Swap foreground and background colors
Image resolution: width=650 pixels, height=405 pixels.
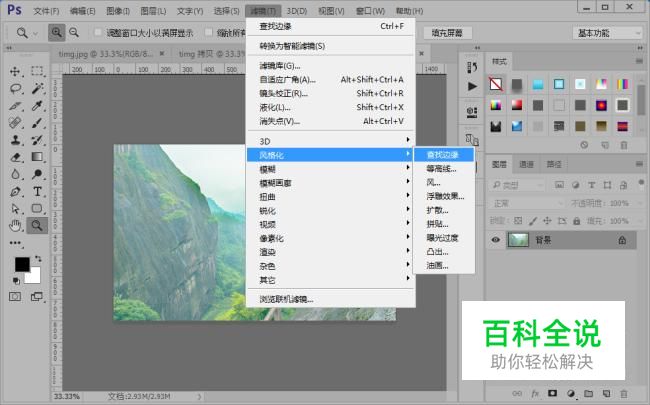point(38,258)
